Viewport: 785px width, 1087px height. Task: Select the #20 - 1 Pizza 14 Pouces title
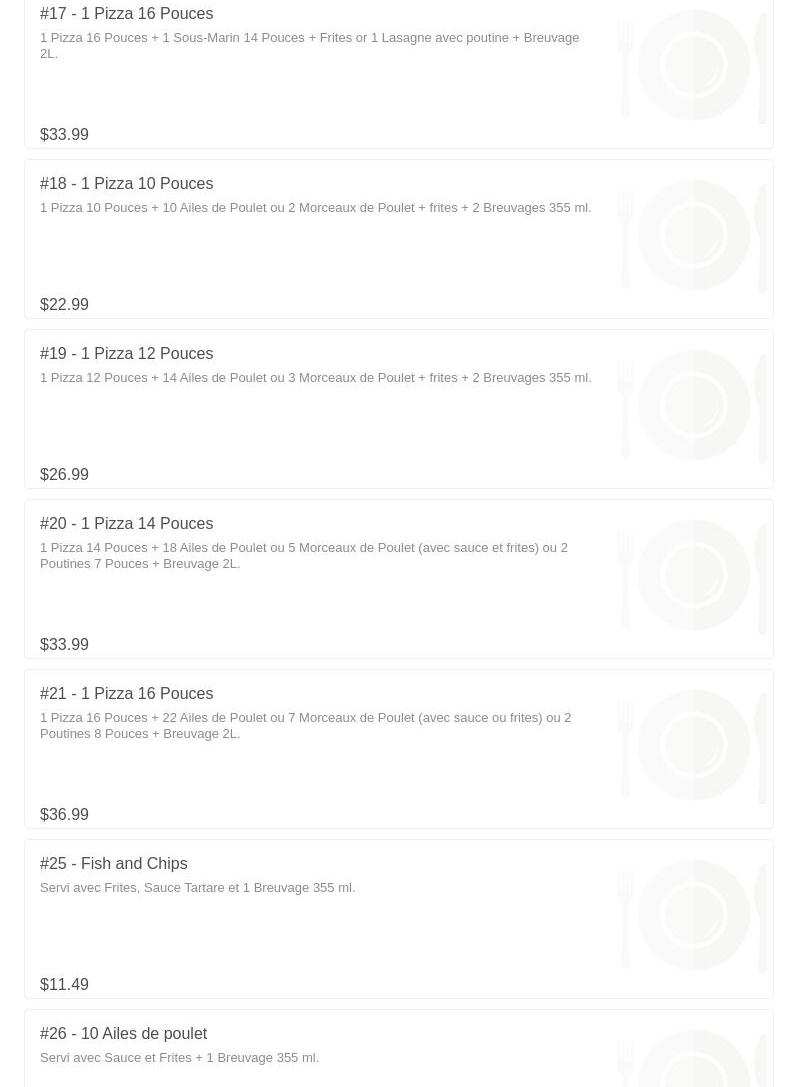[x=126, y=524]
